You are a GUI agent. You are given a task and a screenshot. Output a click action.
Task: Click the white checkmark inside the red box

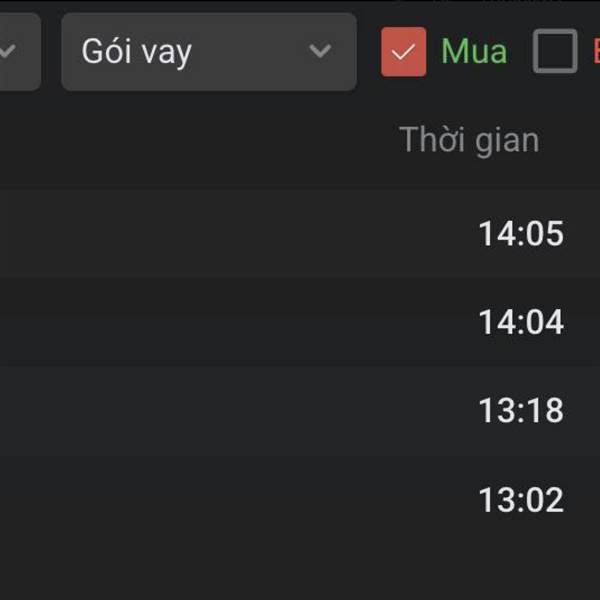(403, 53)
